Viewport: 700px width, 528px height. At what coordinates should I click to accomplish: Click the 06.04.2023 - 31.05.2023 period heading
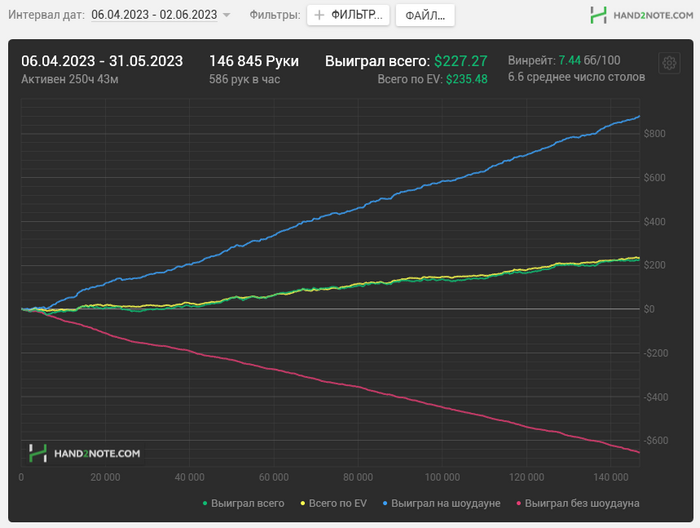[102, 61]
